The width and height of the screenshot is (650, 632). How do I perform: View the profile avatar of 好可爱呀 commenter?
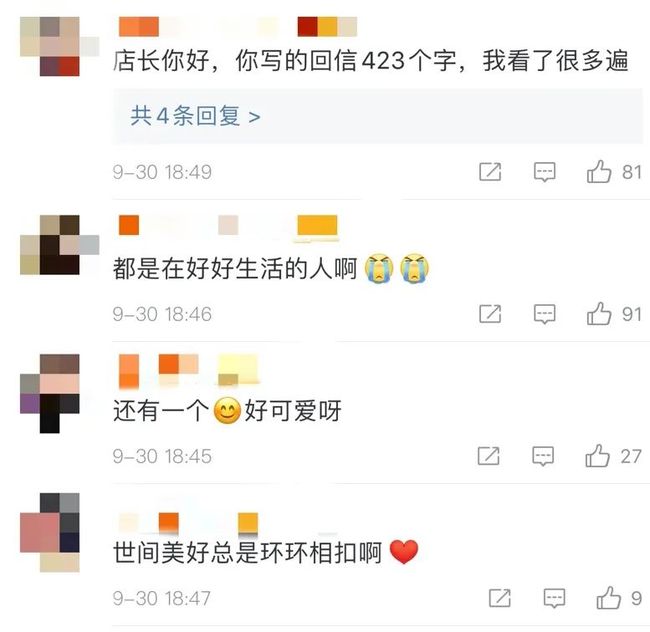coord(50,393)
